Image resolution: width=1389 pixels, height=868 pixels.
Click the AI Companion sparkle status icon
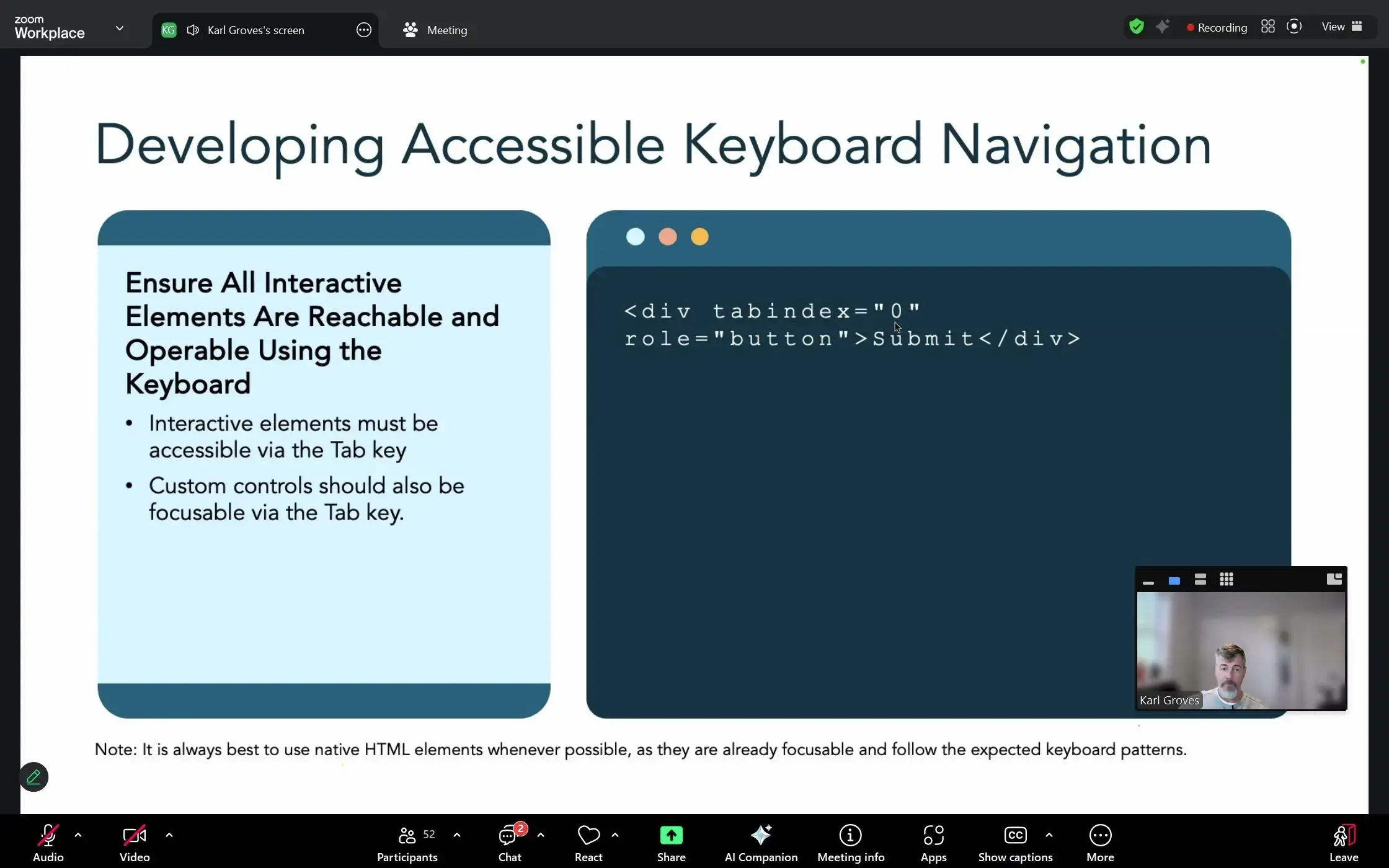click(1163, 27)
